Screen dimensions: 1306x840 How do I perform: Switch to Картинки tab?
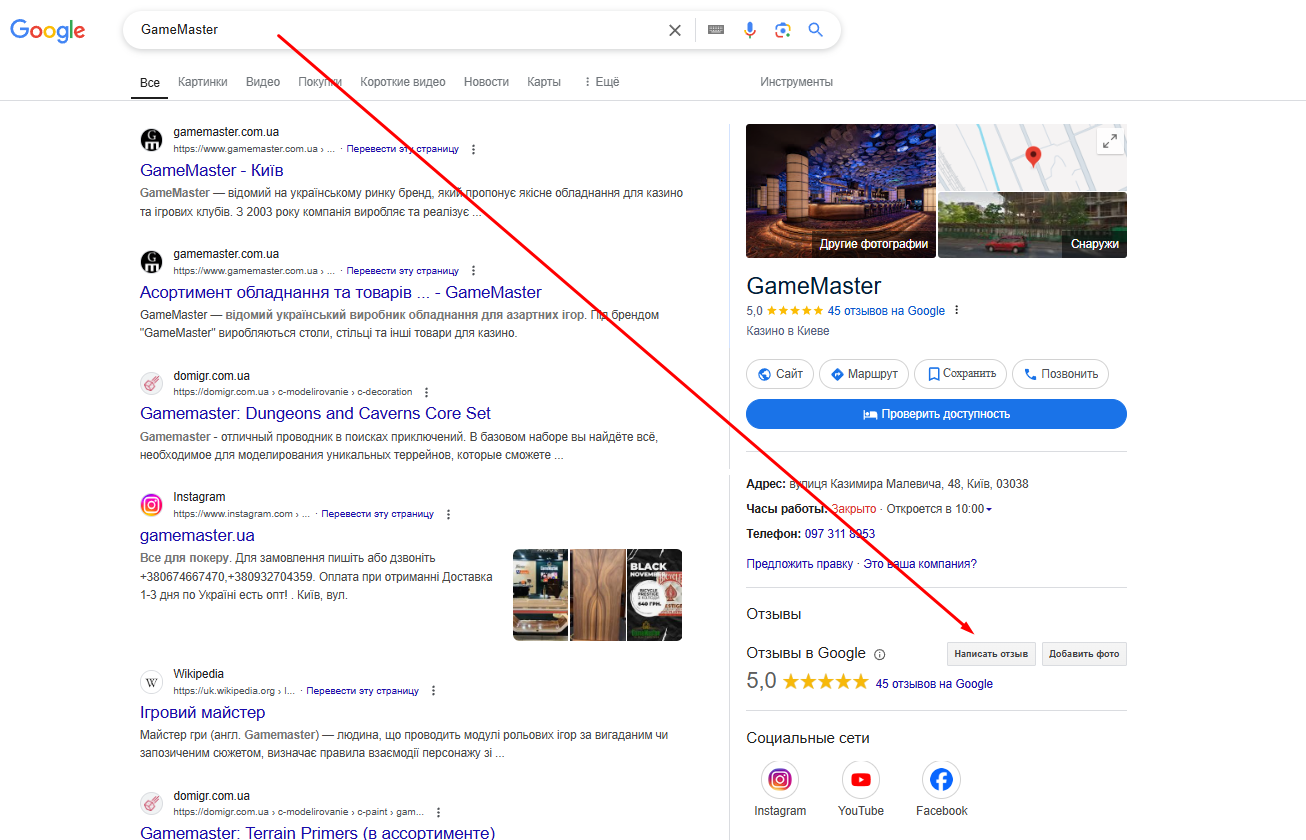[203, 82]
